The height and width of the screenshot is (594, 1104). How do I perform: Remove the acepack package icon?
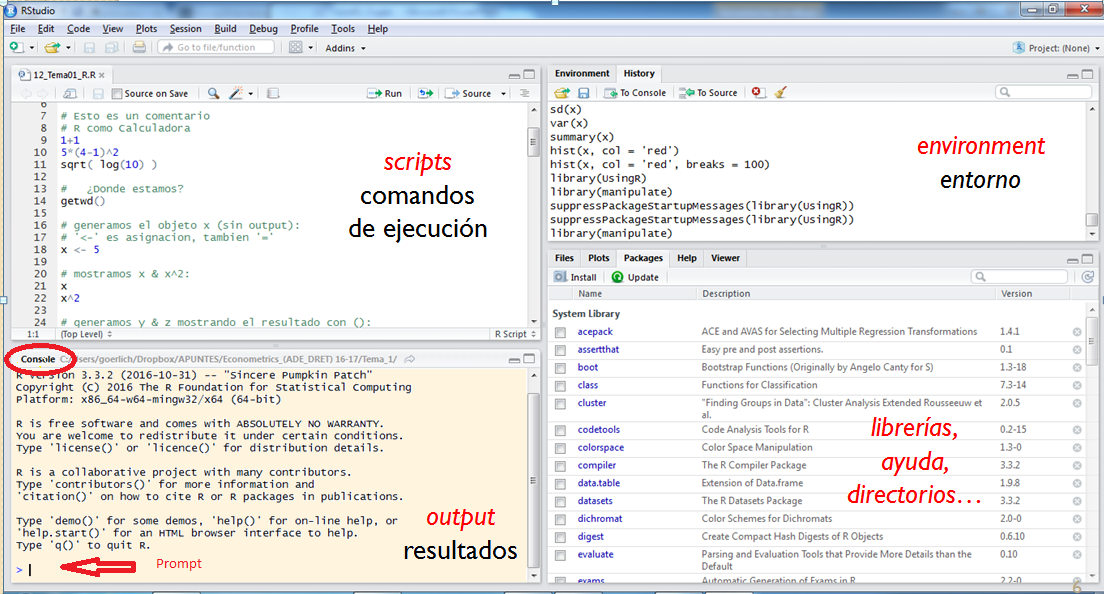[x=1077, y=332]
